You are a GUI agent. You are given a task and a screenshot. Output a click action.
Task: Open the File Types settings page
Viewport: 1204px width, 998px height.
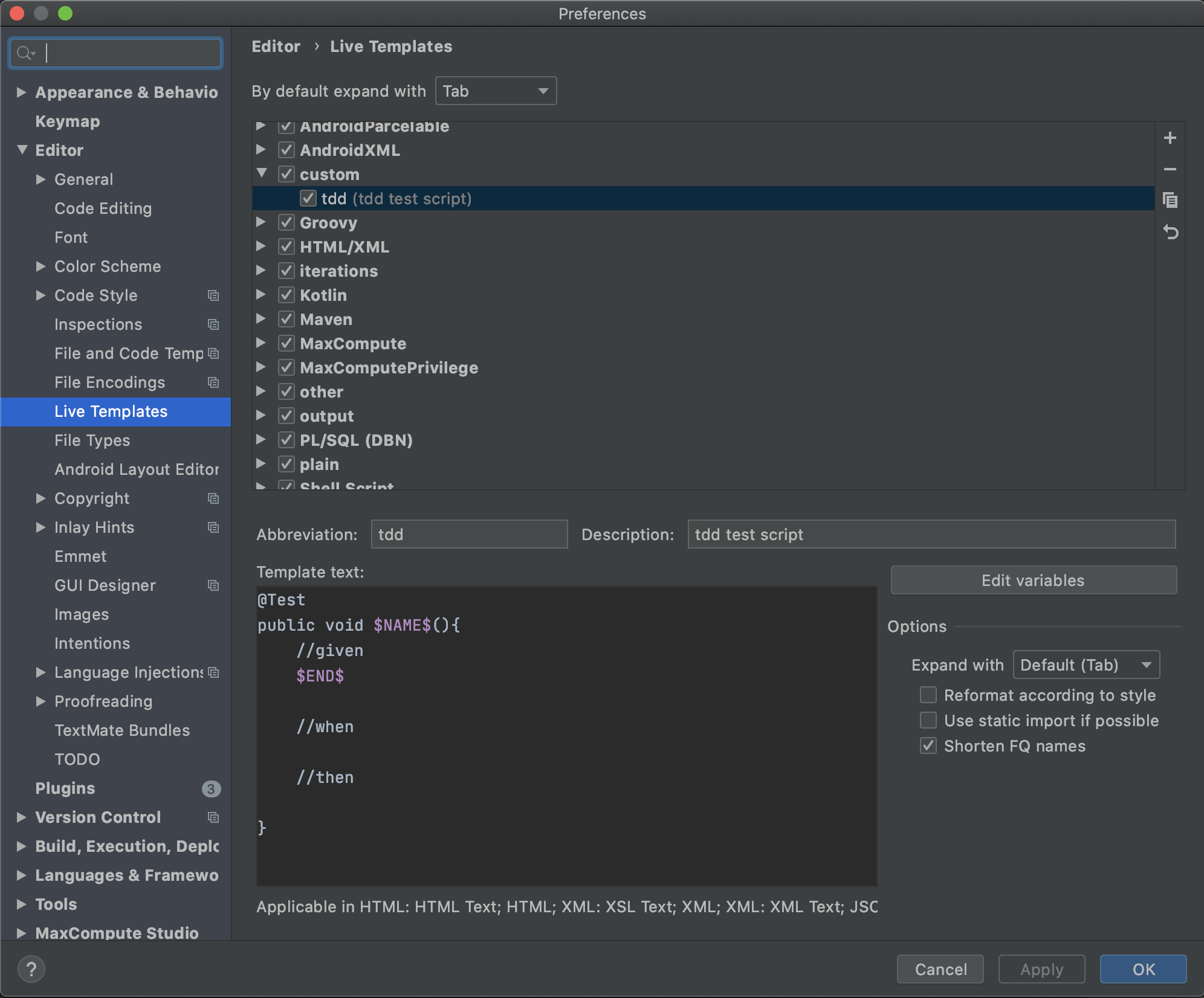pyautogui.click(x=92, y=440)
